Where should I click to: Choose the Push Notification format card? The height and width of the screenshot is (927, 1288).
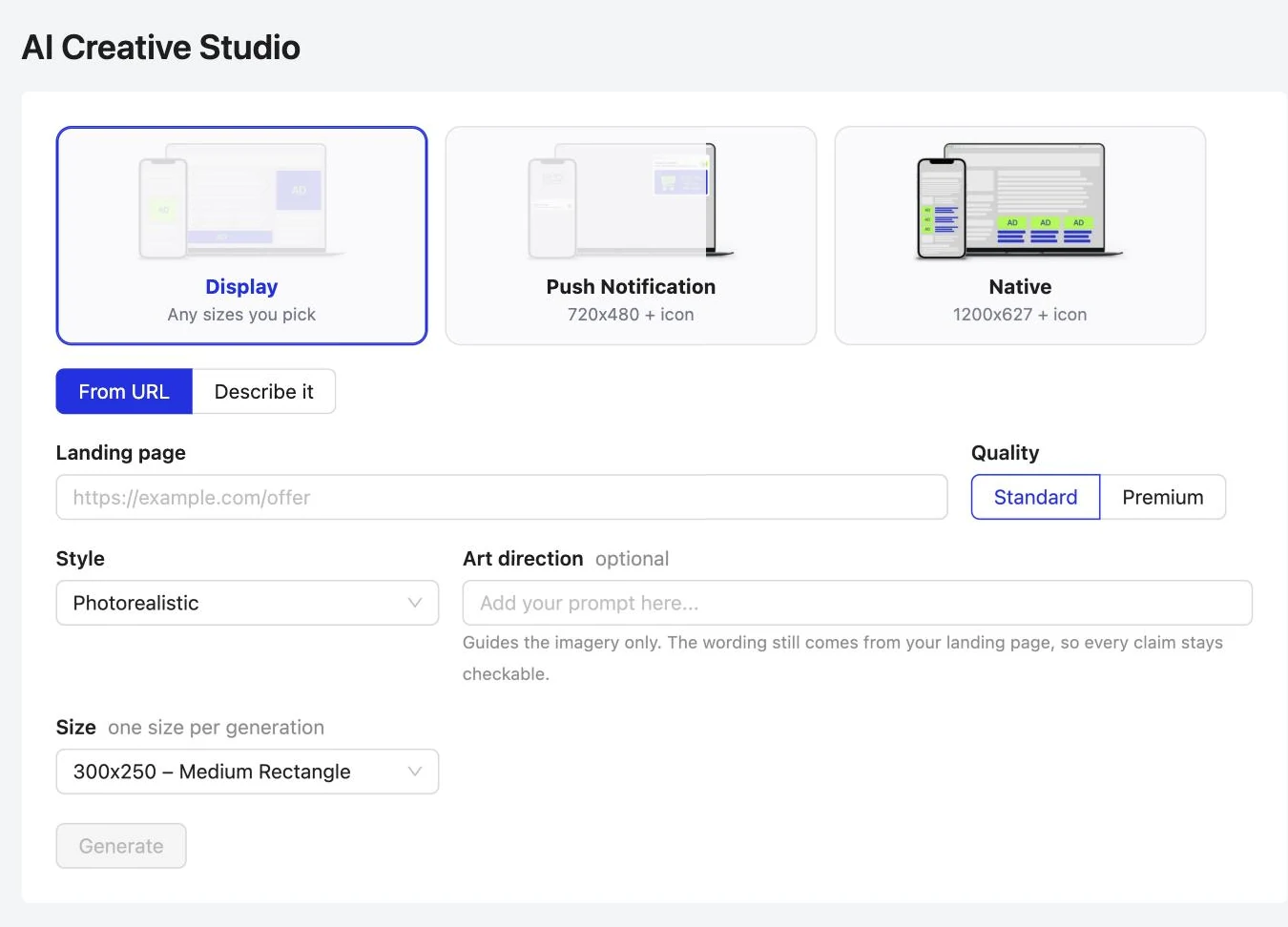(x=631, y=236)
